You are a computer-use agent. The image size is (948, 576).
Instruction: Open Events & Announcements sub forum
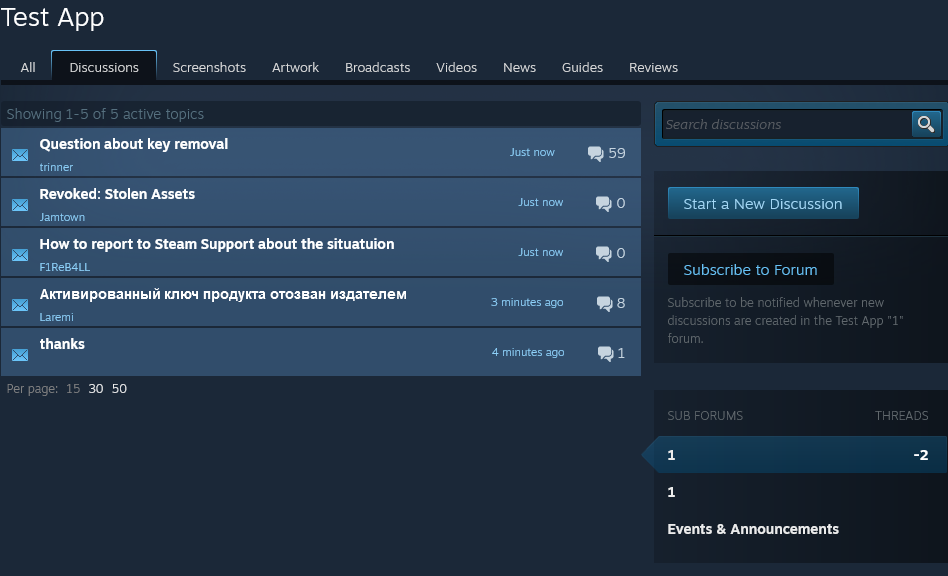point(753,529)
